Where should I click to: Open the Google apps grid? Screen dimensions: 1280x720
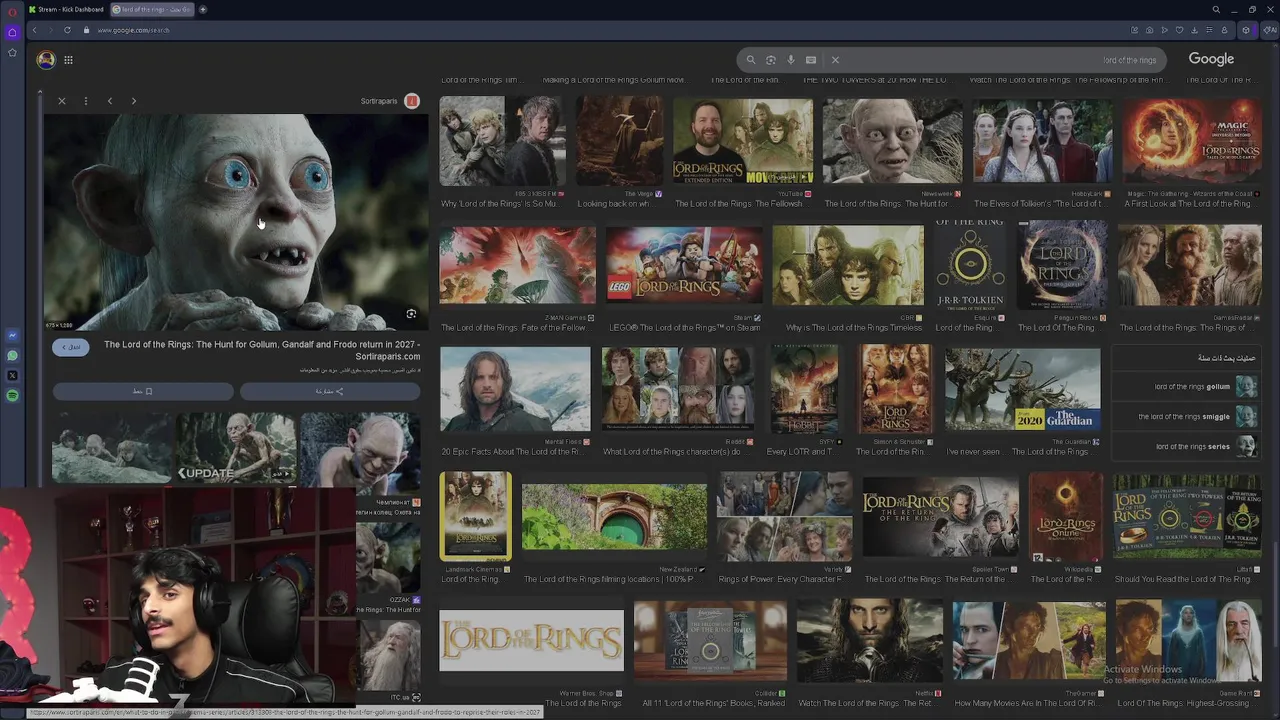68,60
